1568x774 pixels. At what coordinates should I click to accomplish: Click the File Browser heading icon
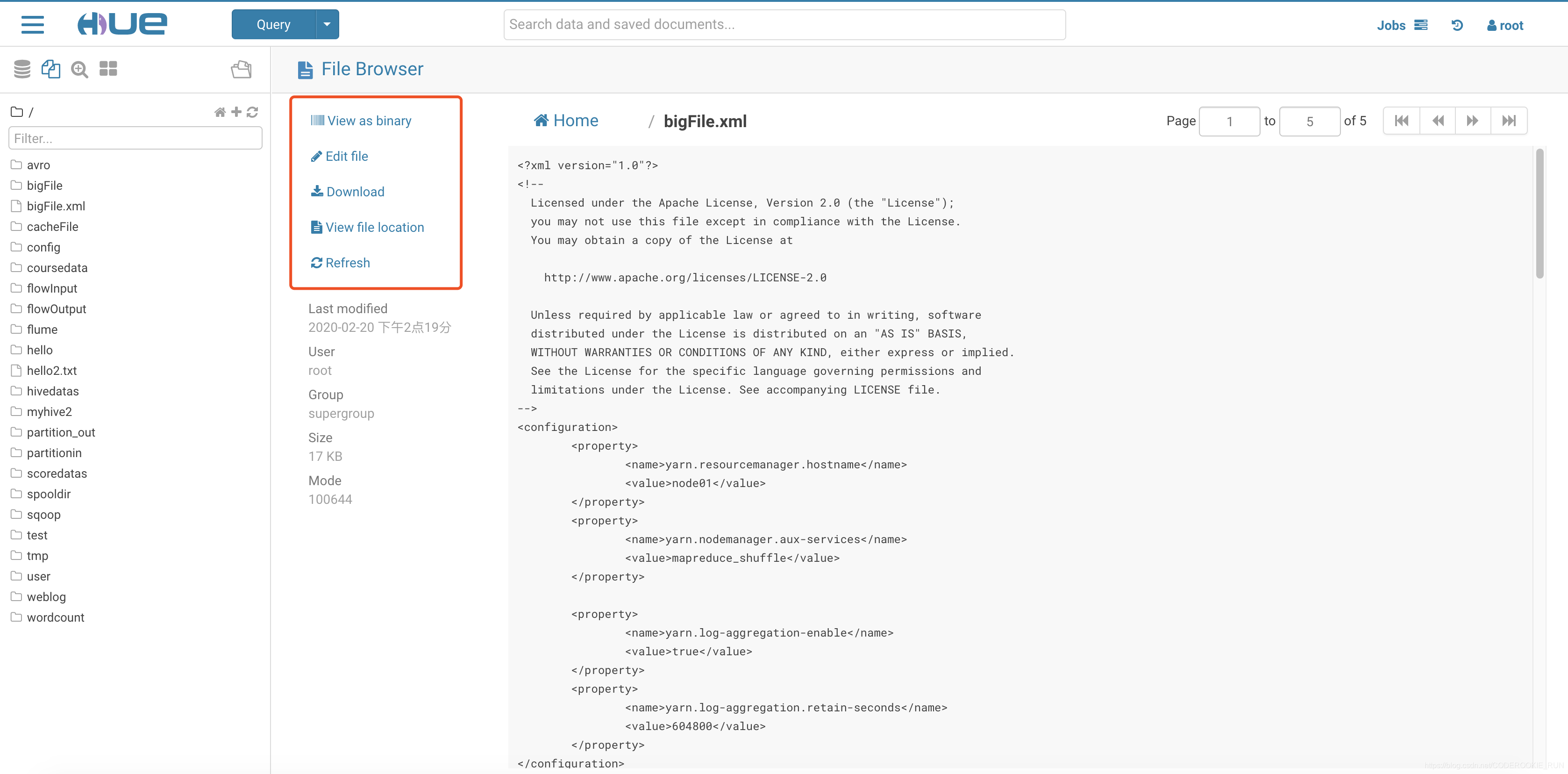click(306, 70)
